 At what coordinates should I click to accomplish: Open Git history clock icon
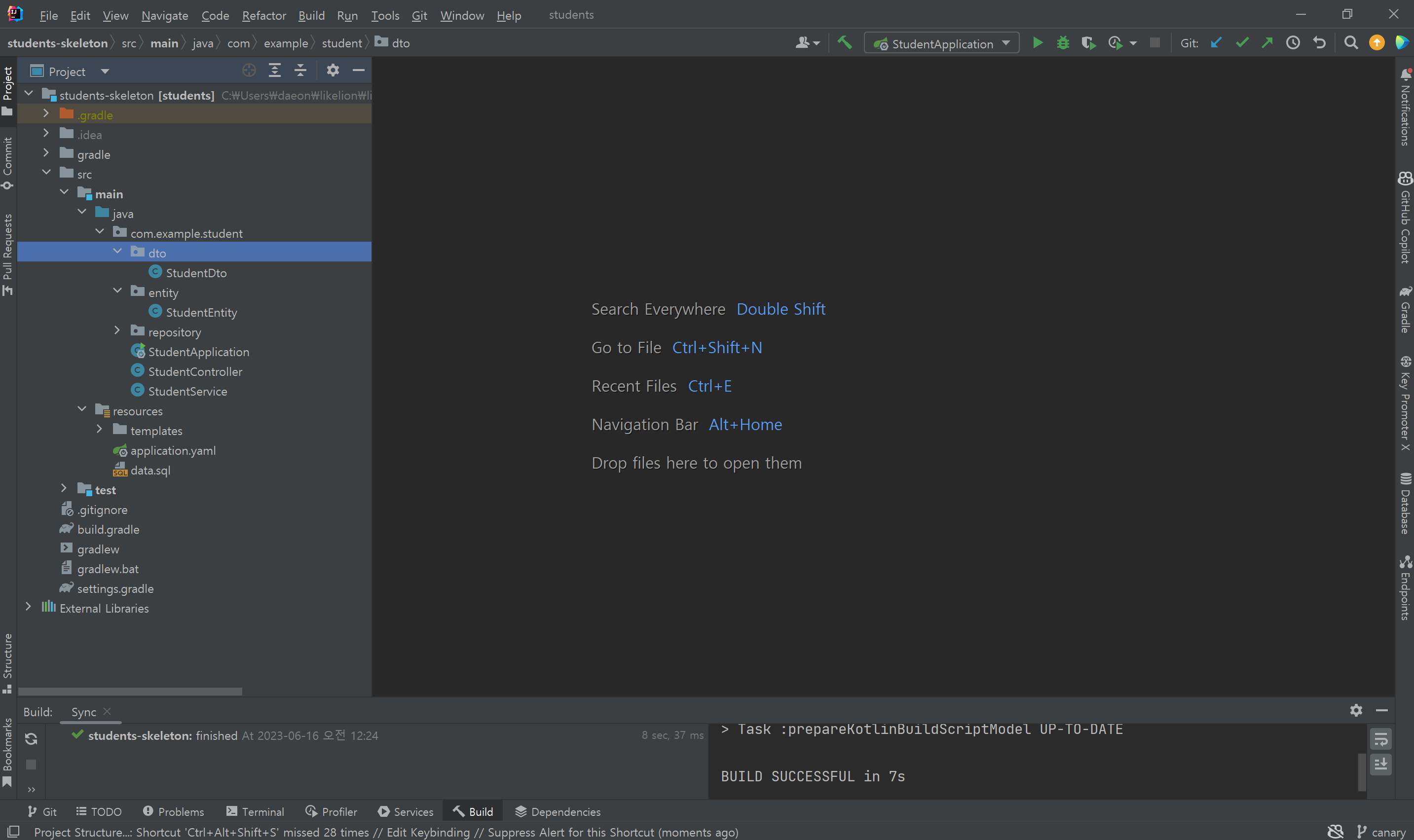[1293, 43]
